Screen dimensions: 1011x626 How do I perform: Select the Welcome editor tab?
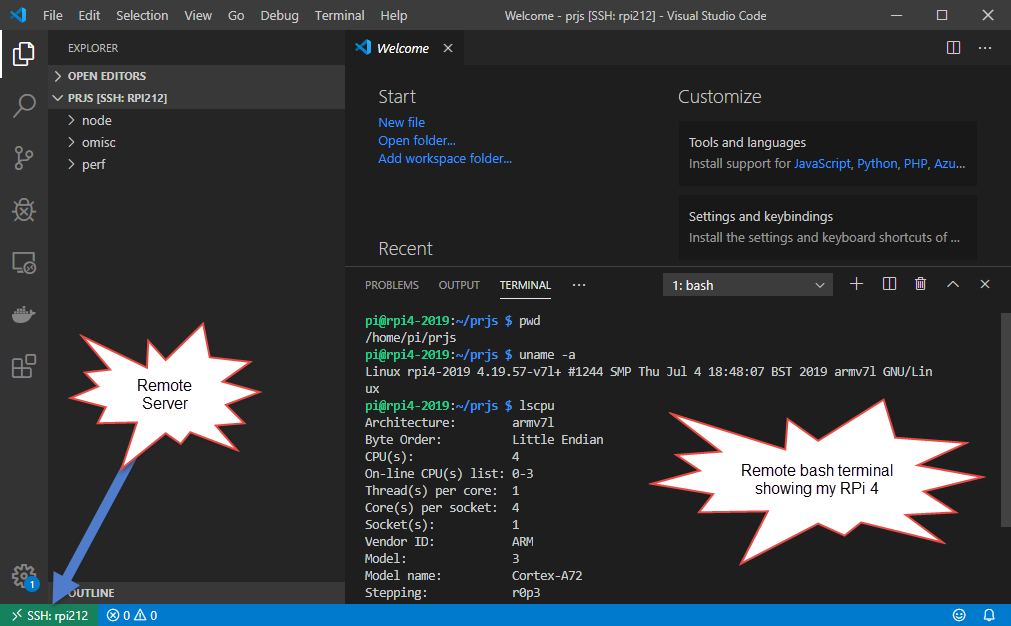point(402,48)
